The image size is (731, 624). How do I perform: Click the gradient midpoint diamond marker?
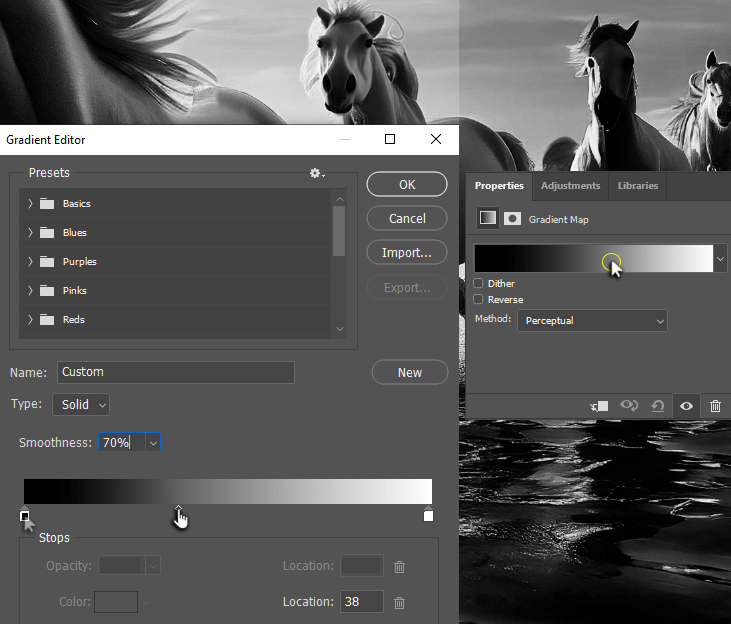[179, 508]
